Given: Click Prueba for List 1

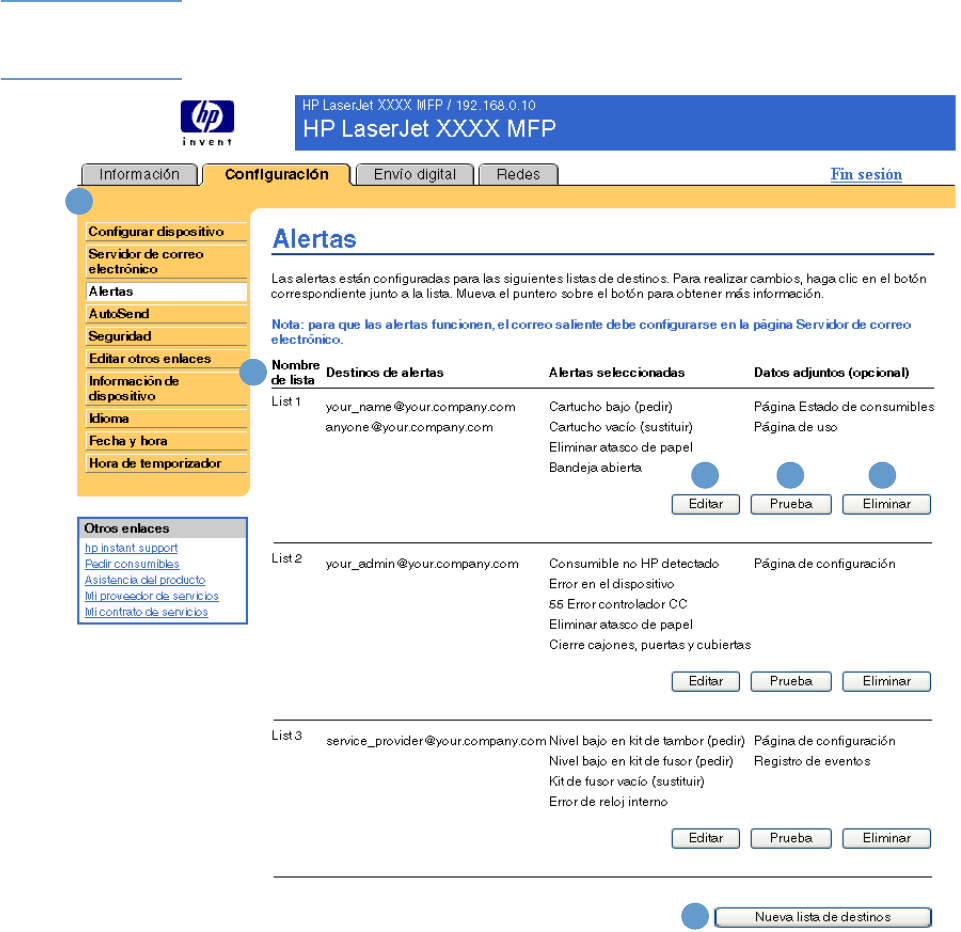Looking at the screenshot, I should tap(791, 504).
